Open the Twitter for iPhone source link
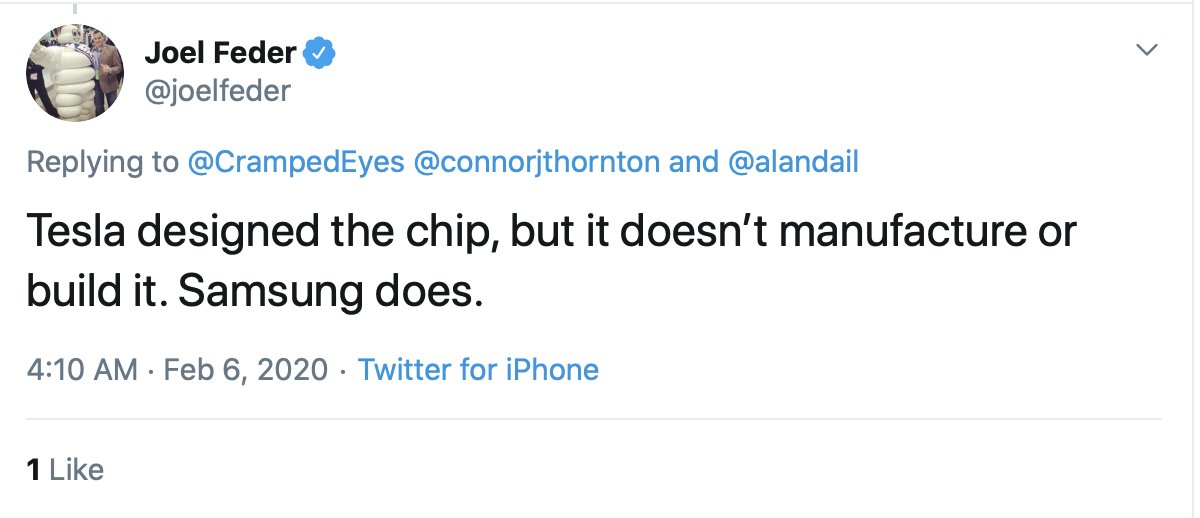The width and height of the screenshot is (1200, 518). click(x=478, y=370)
